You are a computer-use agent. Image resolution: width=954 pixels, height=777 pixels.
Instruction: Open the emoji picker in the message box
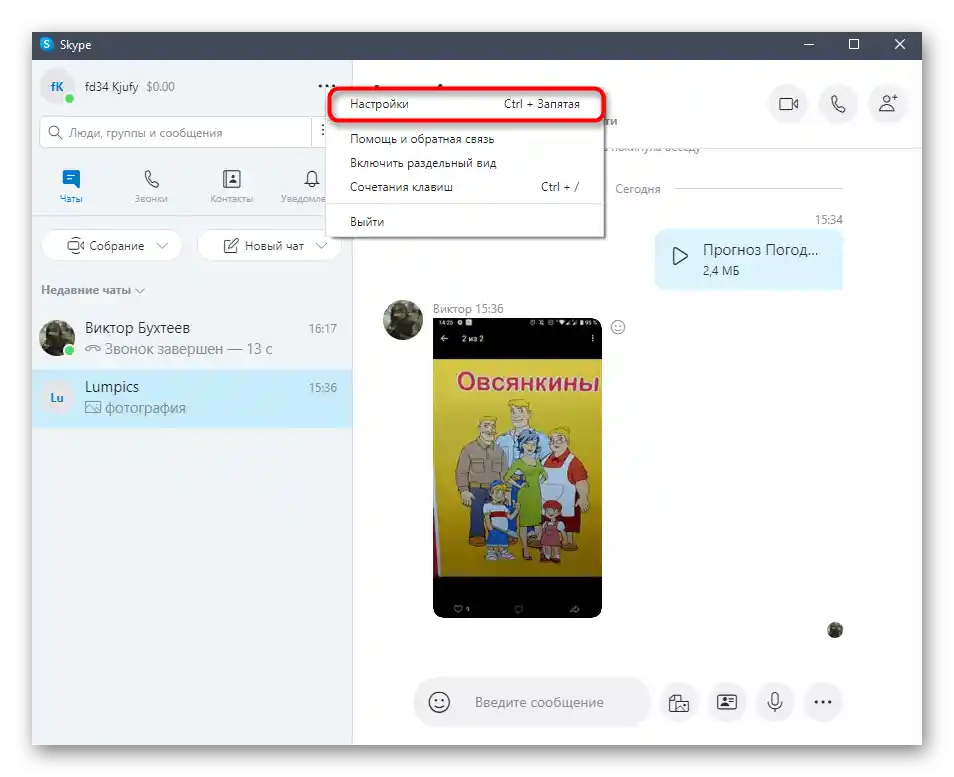(439, 702)
